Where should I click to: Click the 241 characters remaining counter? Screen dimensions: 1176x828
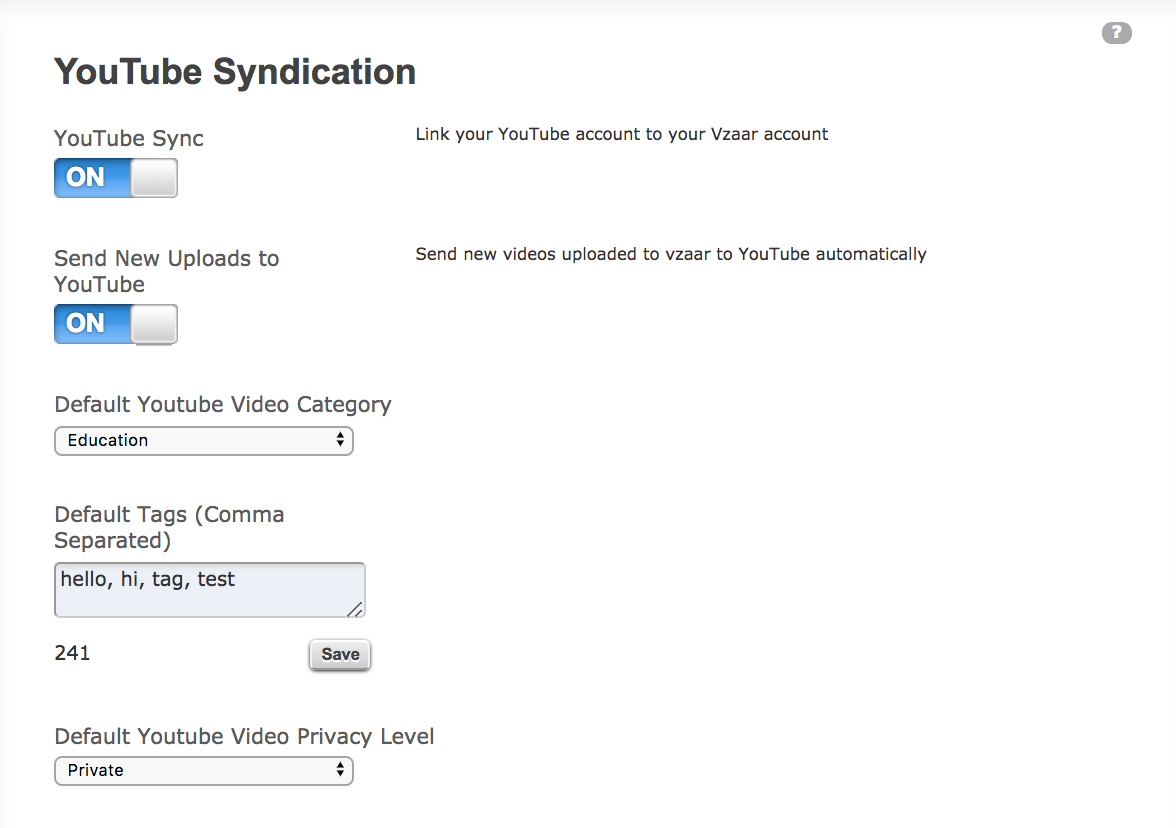(x=72, y=653)
